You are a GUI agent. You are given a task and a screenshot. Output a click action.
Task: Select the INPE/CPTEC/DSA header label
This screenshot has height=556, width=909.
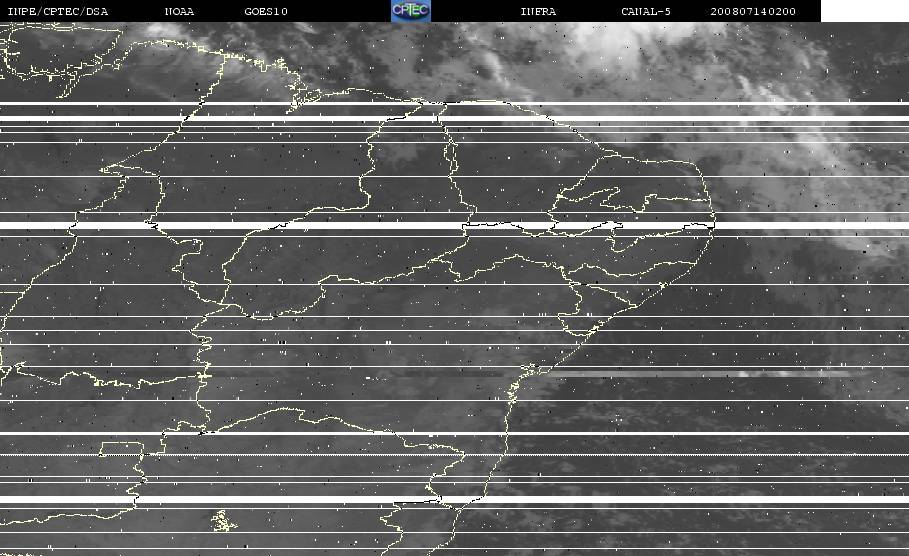57,11
